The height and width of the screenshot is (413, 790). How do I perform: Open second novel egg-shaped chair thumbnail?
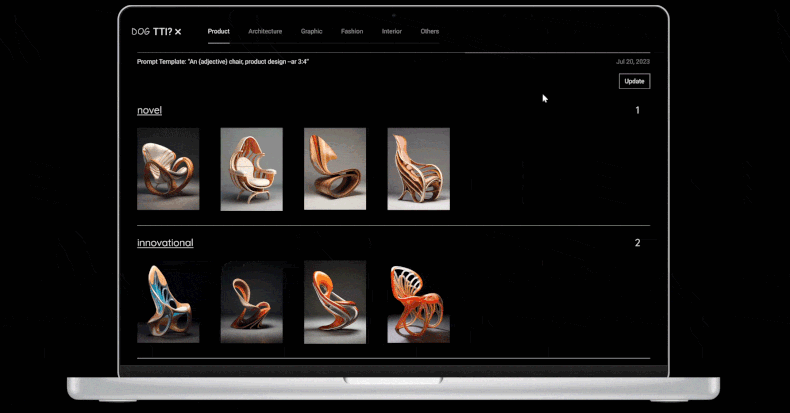(251, 169)
